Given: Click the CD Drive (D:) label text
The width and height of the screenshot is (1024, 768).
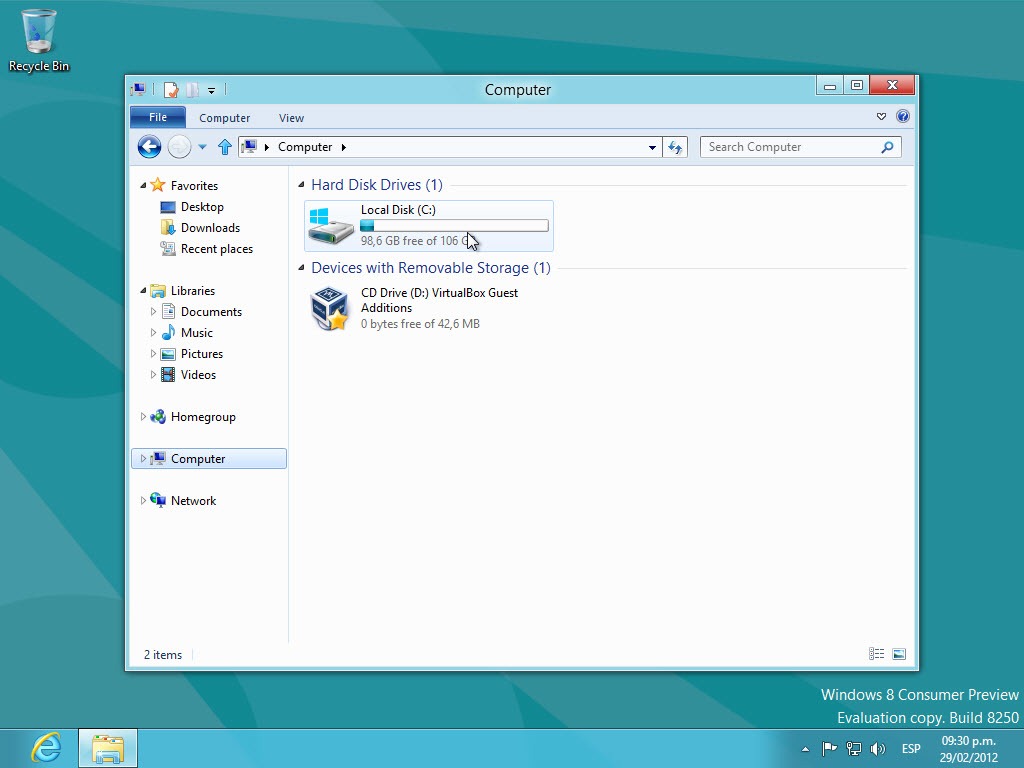Looking at the screenshot, I should tap(440, 300).
